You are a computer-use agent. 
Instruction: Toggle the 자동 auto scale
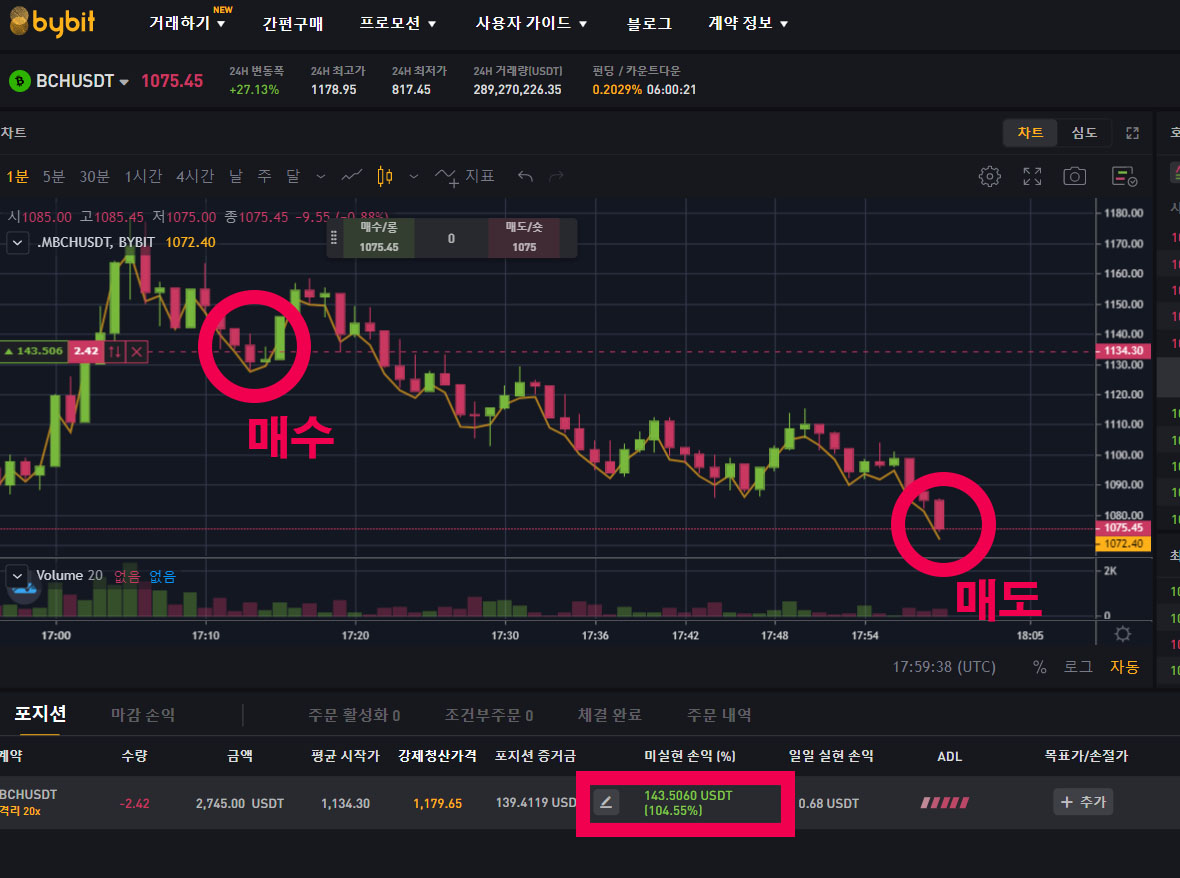pos(1124,667)
